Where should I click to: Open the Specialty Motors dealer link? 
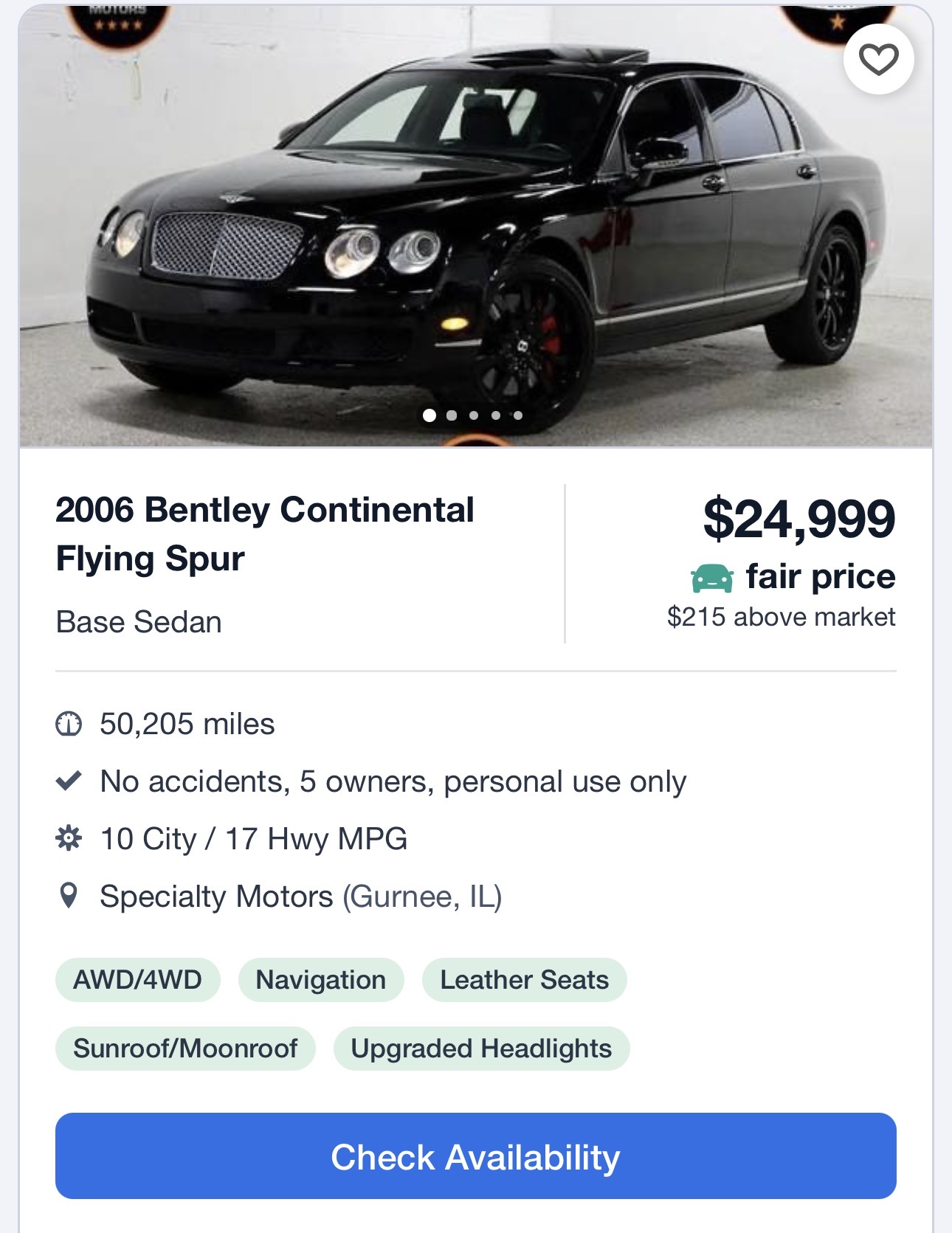tap(216, 897)
